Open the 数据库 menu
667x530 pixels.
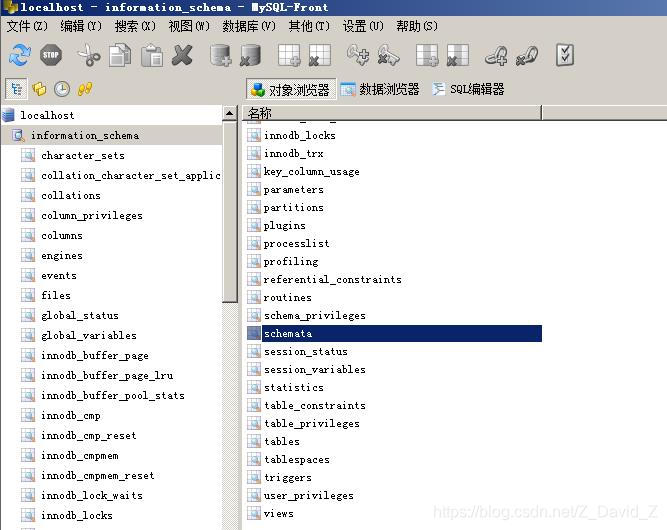tap(249, 26)
